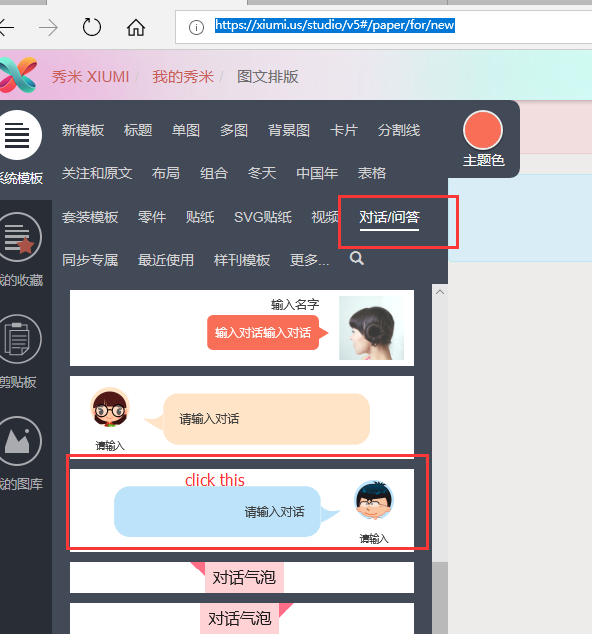592x634 pixels.
Task: Select the SVG贴纸 category tab
Action: (x=263, y=217)
